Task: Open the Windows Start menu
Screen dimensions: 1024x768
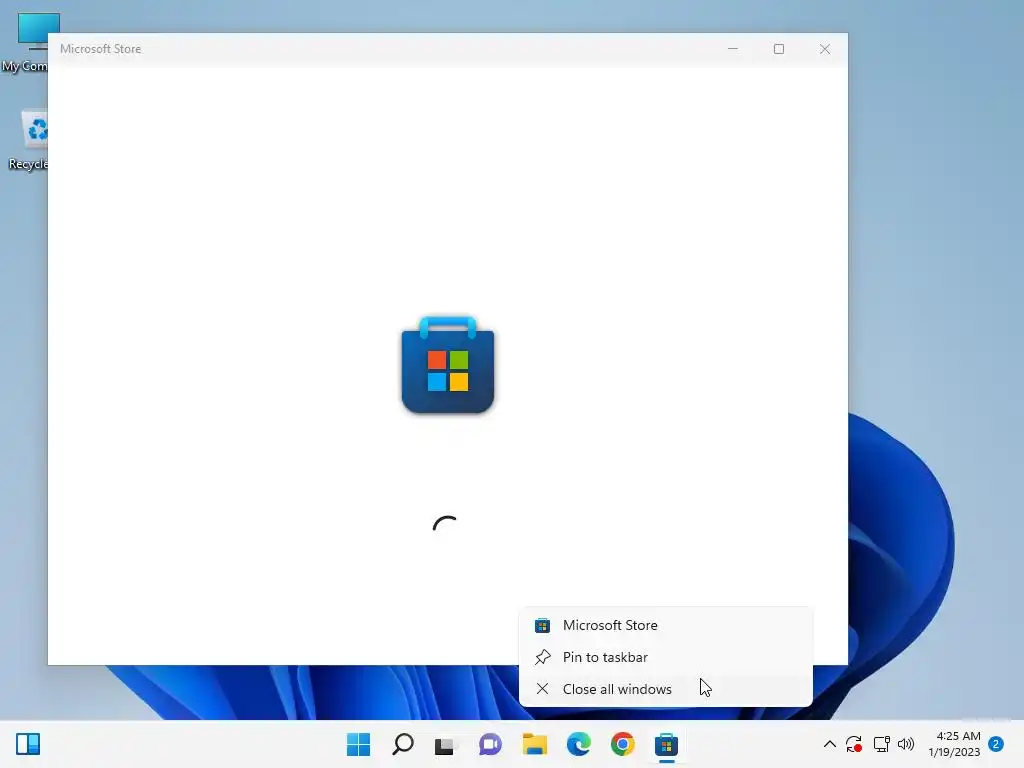Action: pyautogui.click(x=358, y=744)
